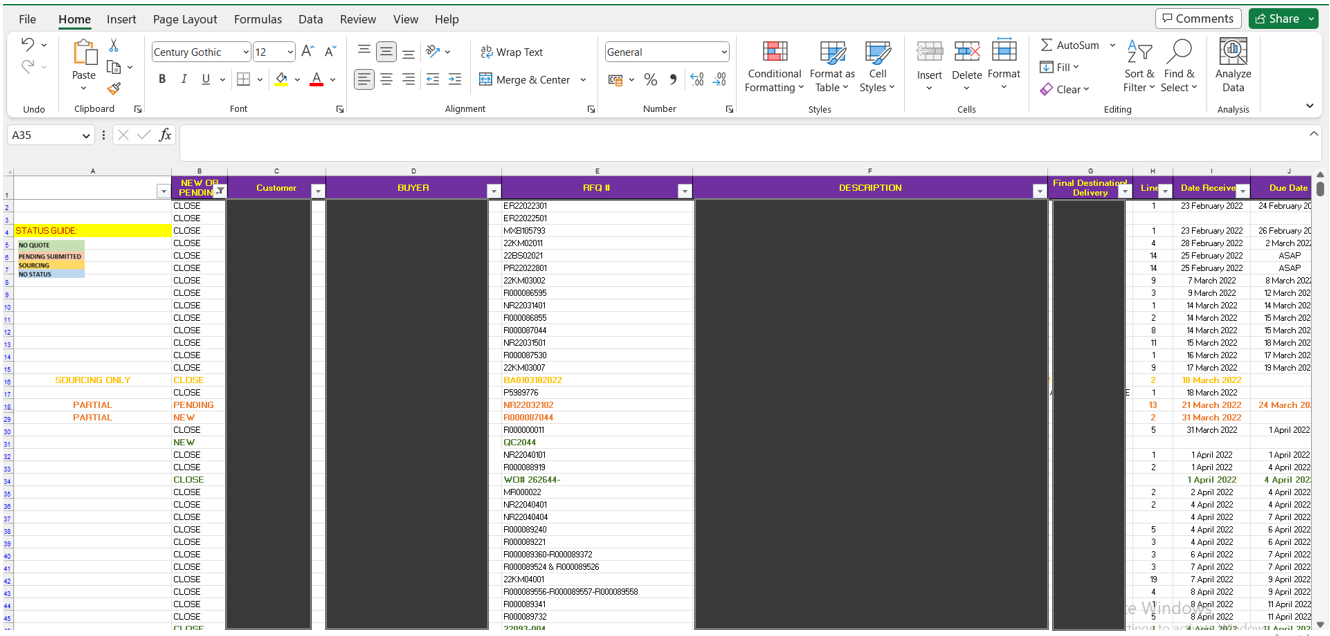Viewport: 1330px width, 636px height.
Task: Click Analyze Data icon
Action: (1233, 52)
